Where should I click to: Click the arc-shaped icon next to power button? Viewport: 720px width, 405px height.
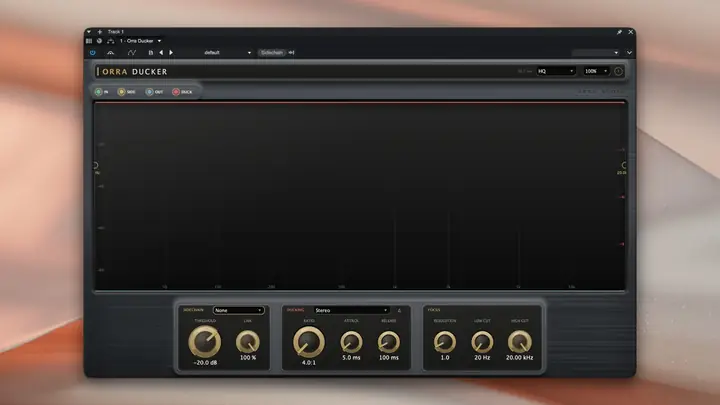pyautogui.click(x=110, y=53)
